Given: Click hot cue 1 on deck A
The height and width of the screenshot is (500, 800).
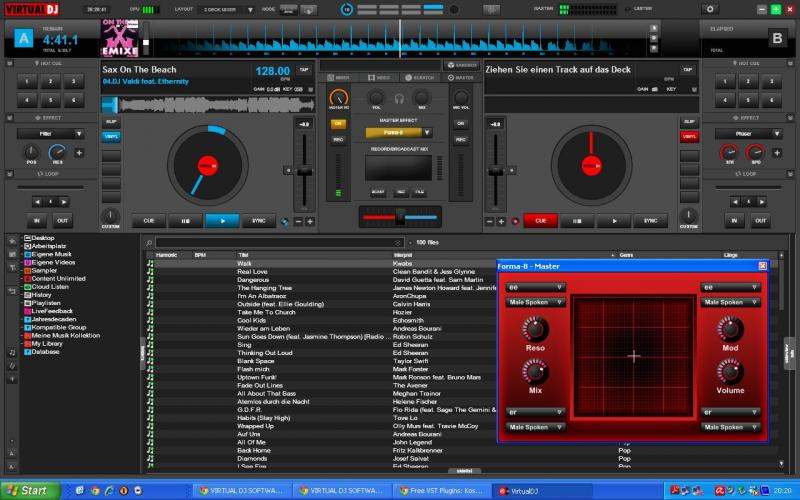Looking at the screenshot, I should pyautogui.click(x=27, y=81).
